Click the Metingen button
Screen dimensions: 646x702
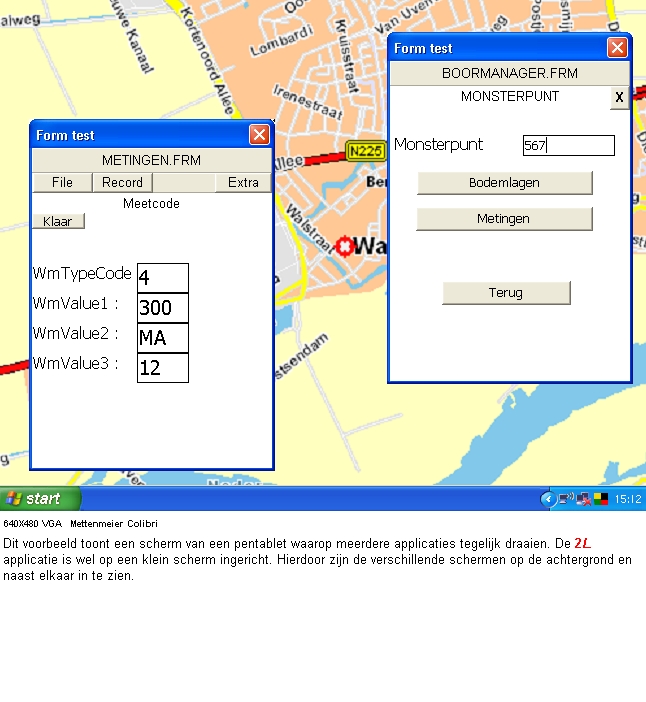[x=504, y=218]
